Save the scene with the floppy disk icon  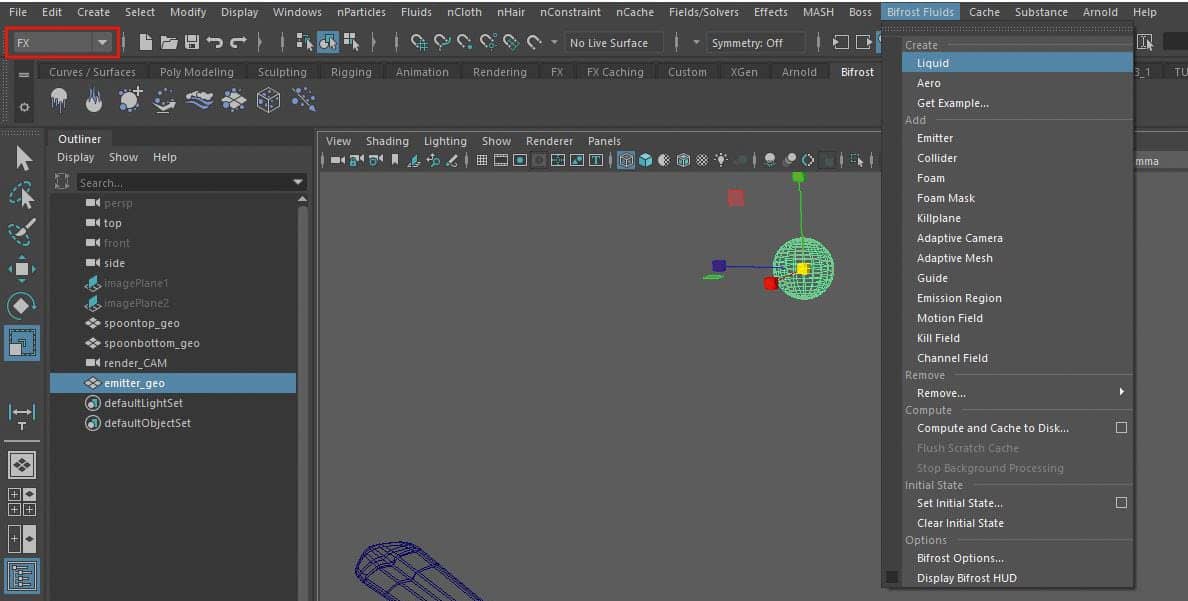(x=192, y=42)
